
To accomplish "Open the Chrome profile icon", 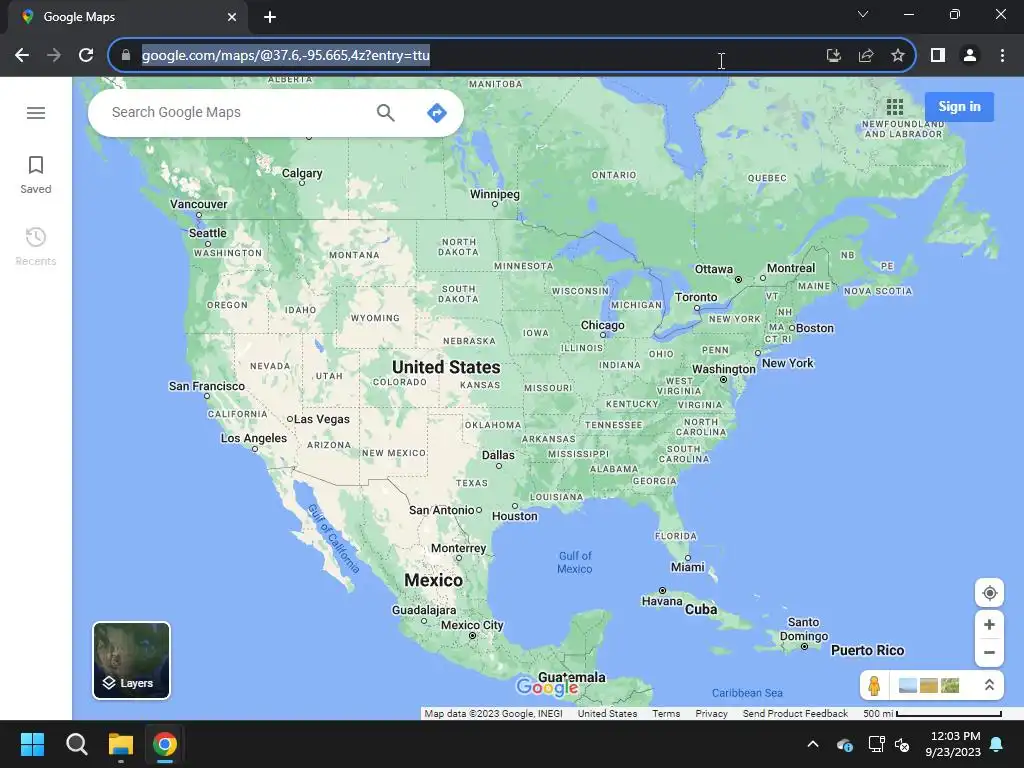I will [x=970, y=56].
